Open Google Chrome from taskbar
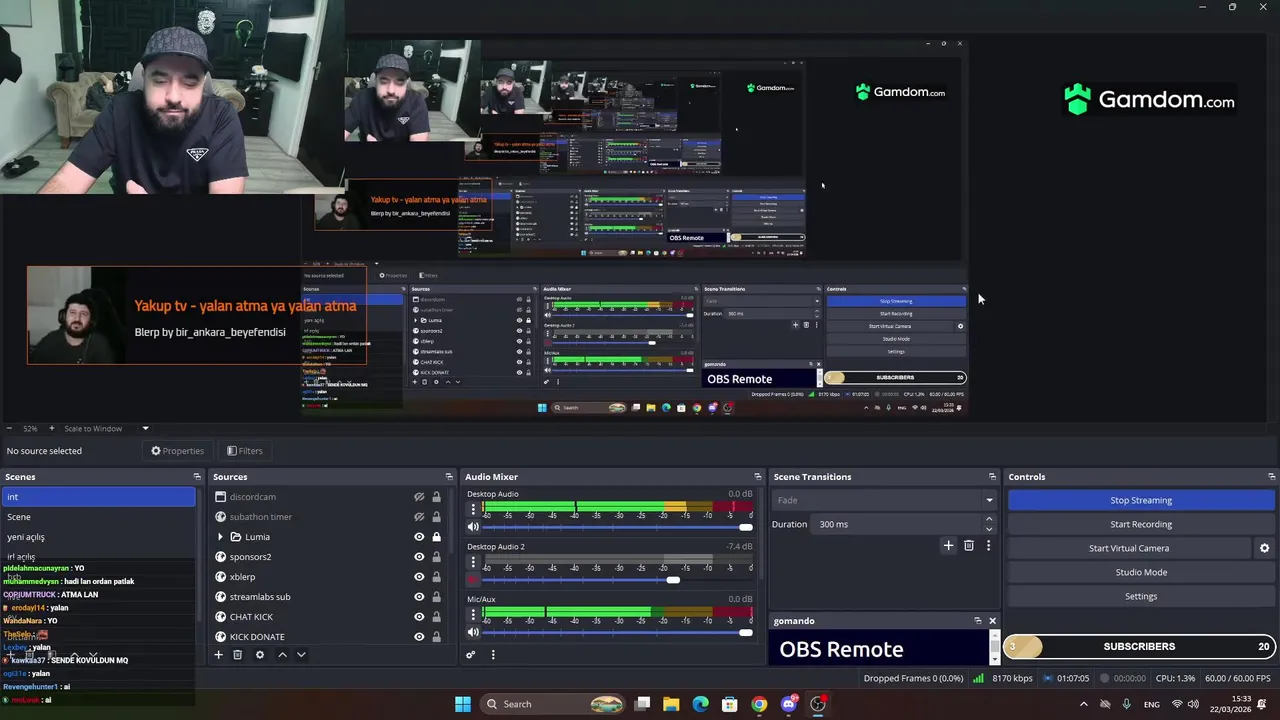 tap(759, 704)
